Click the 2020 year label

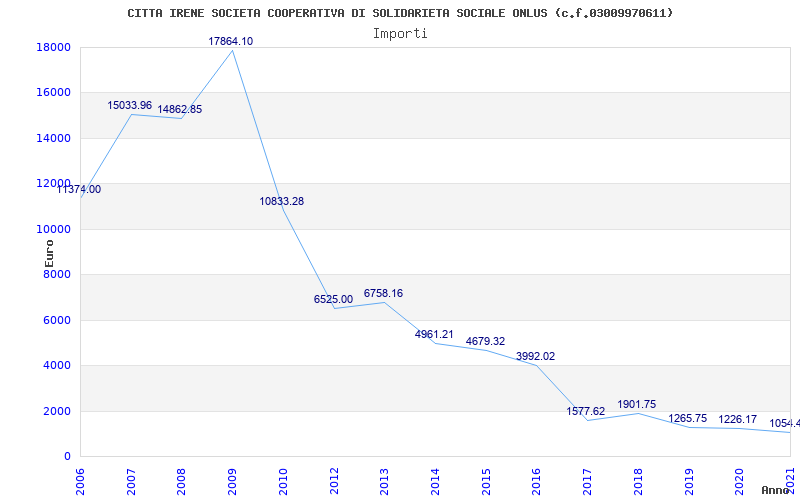coord(739,482)
